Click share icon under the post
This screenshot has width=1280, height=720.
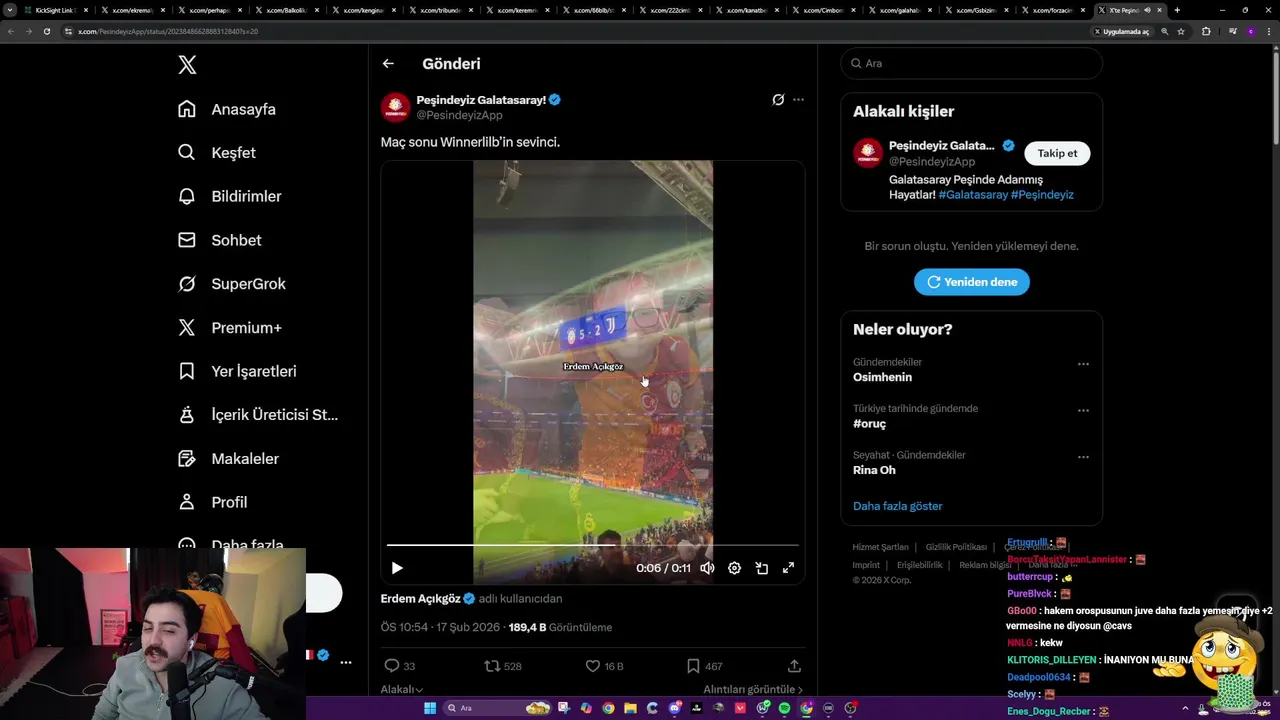click(794, 666)
